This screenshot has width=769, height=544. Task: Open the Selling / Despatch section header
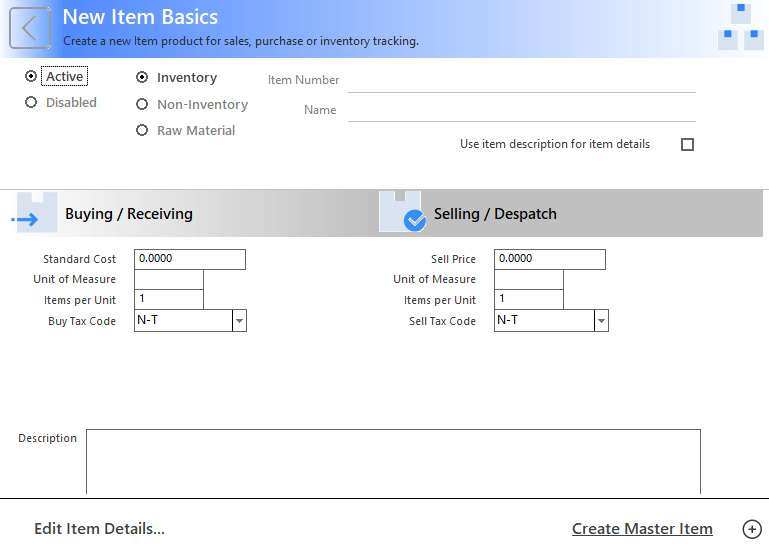click(495, 214)
